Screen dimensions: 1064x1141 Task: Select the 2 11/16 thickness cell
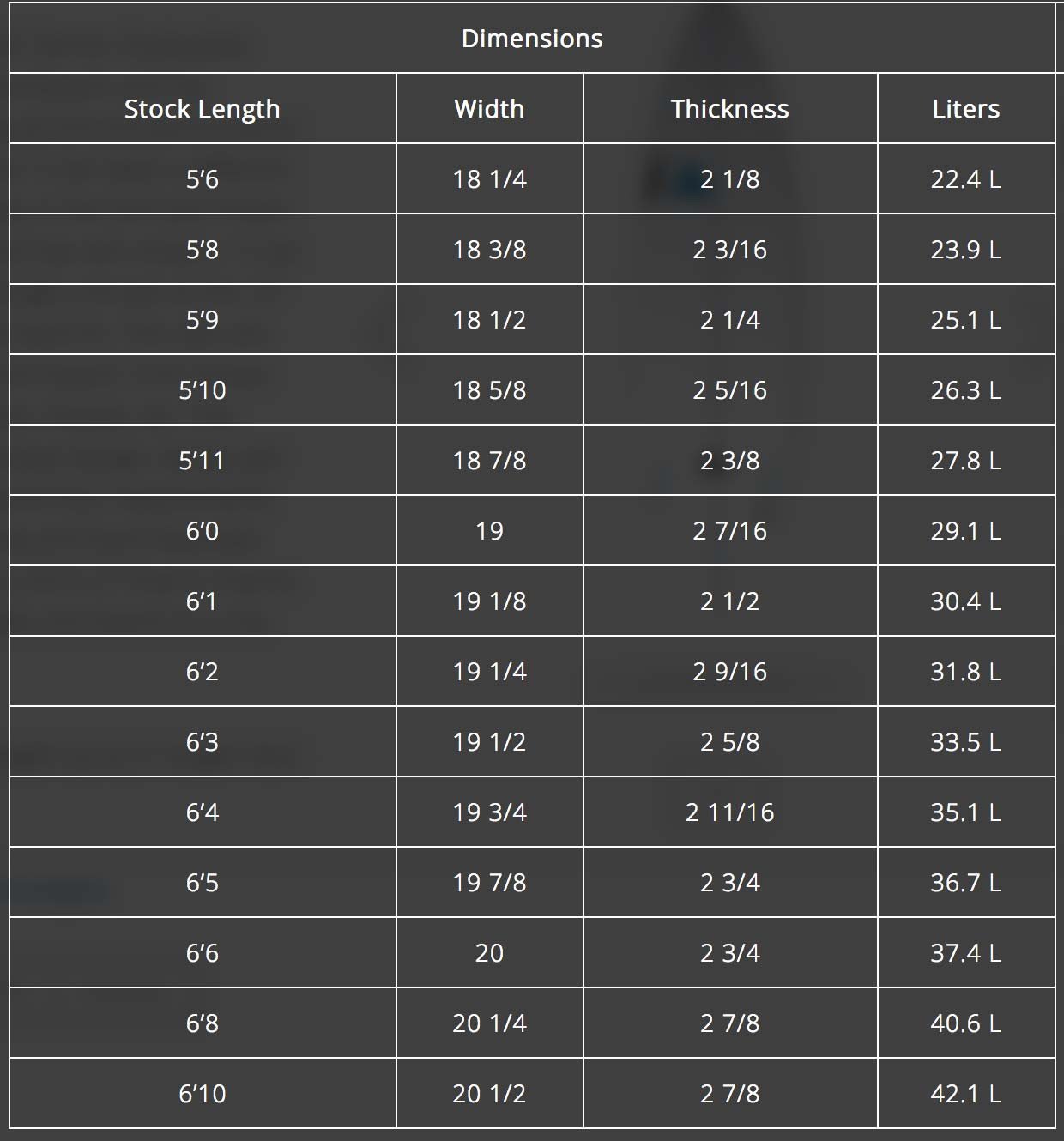pos(729,812)
